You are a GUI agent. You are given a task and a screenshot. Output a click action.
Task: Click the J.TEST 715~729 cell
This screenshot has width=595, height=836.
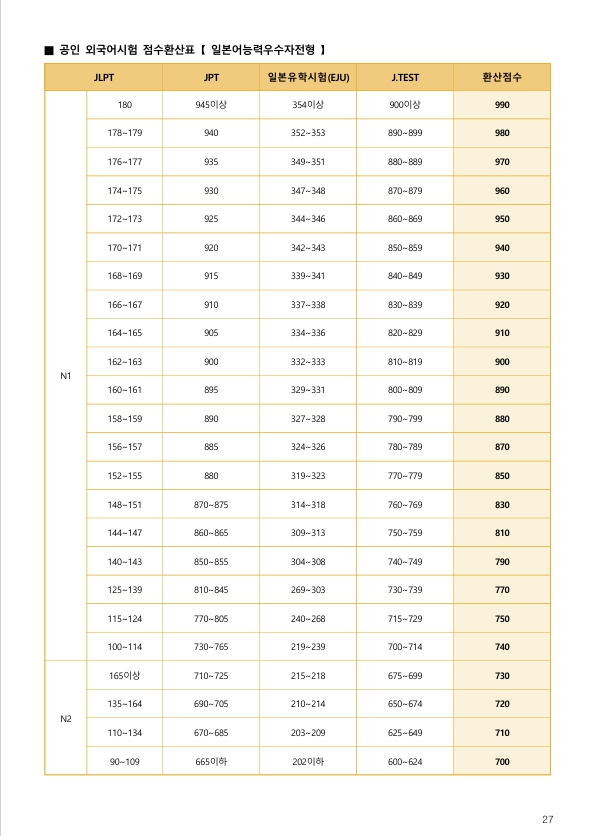click(x=405, y=618)
